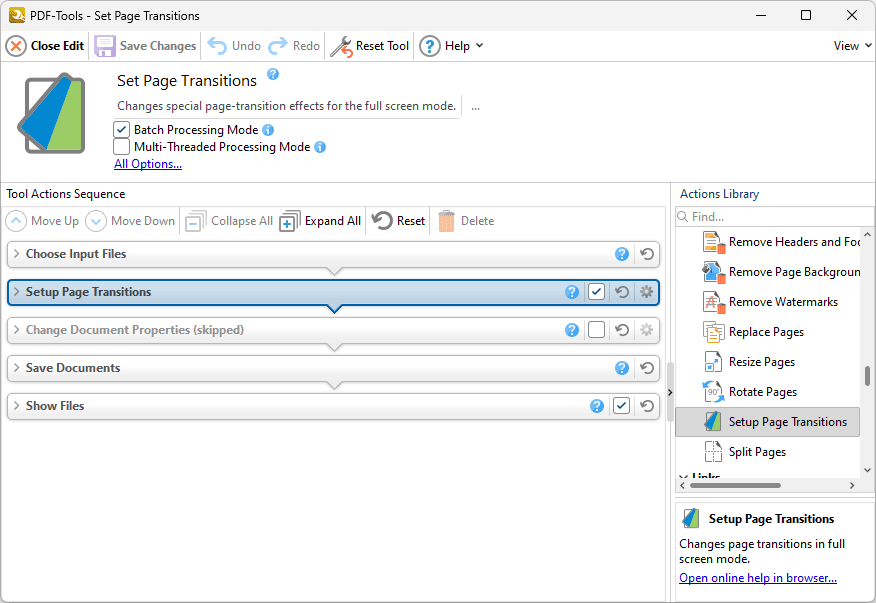Screen dimensions: 876x603
Task: Click the Move Down button
Action: [x=130, y=221]
